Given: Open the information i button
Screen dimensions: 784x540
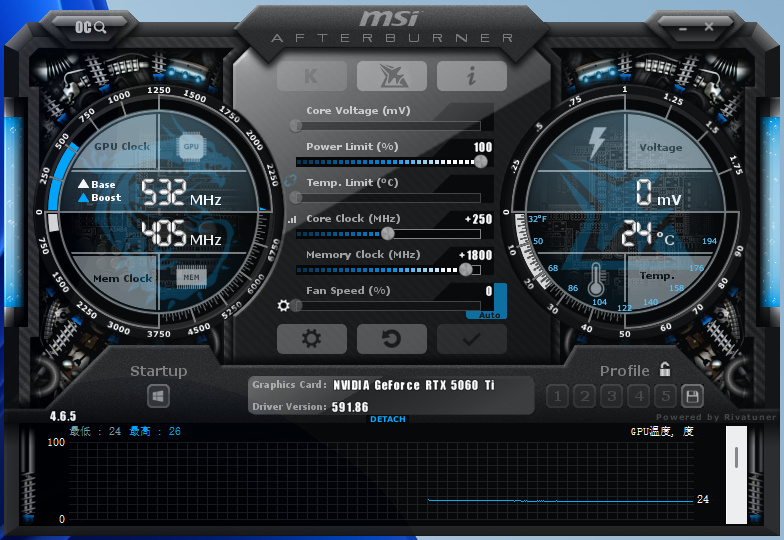Looking at the screenshot, I should [472, 76].
